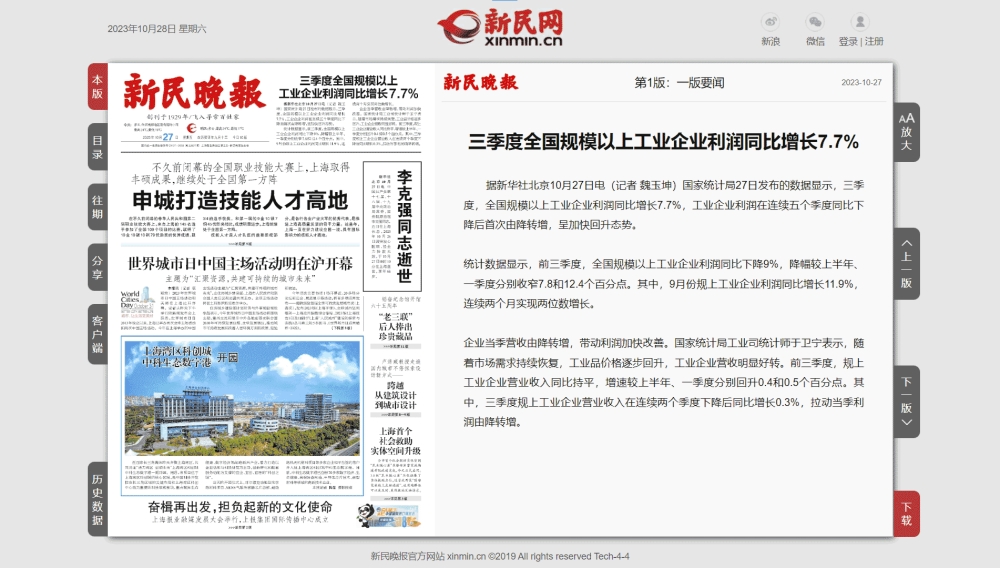The width and height of the screenshot is (1000, 568).
Task: Open the 新民网 xinmin.cn logo
Action: (x=500, y=27)
